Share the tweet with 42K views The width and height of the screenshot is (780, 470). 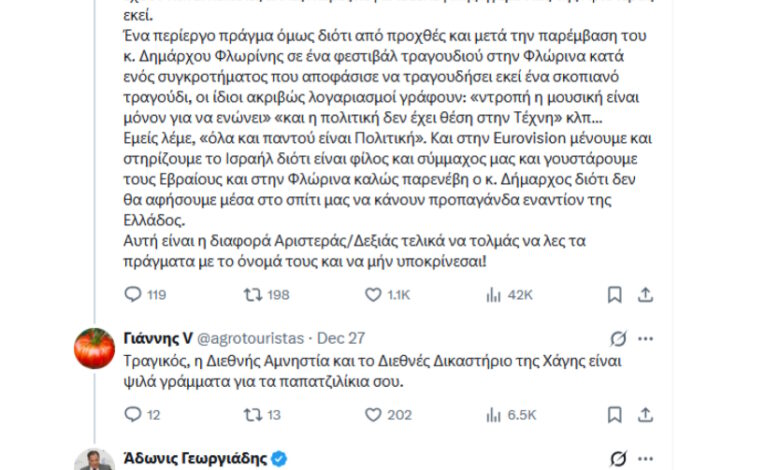pyautogui.click(x=646, y=294)
